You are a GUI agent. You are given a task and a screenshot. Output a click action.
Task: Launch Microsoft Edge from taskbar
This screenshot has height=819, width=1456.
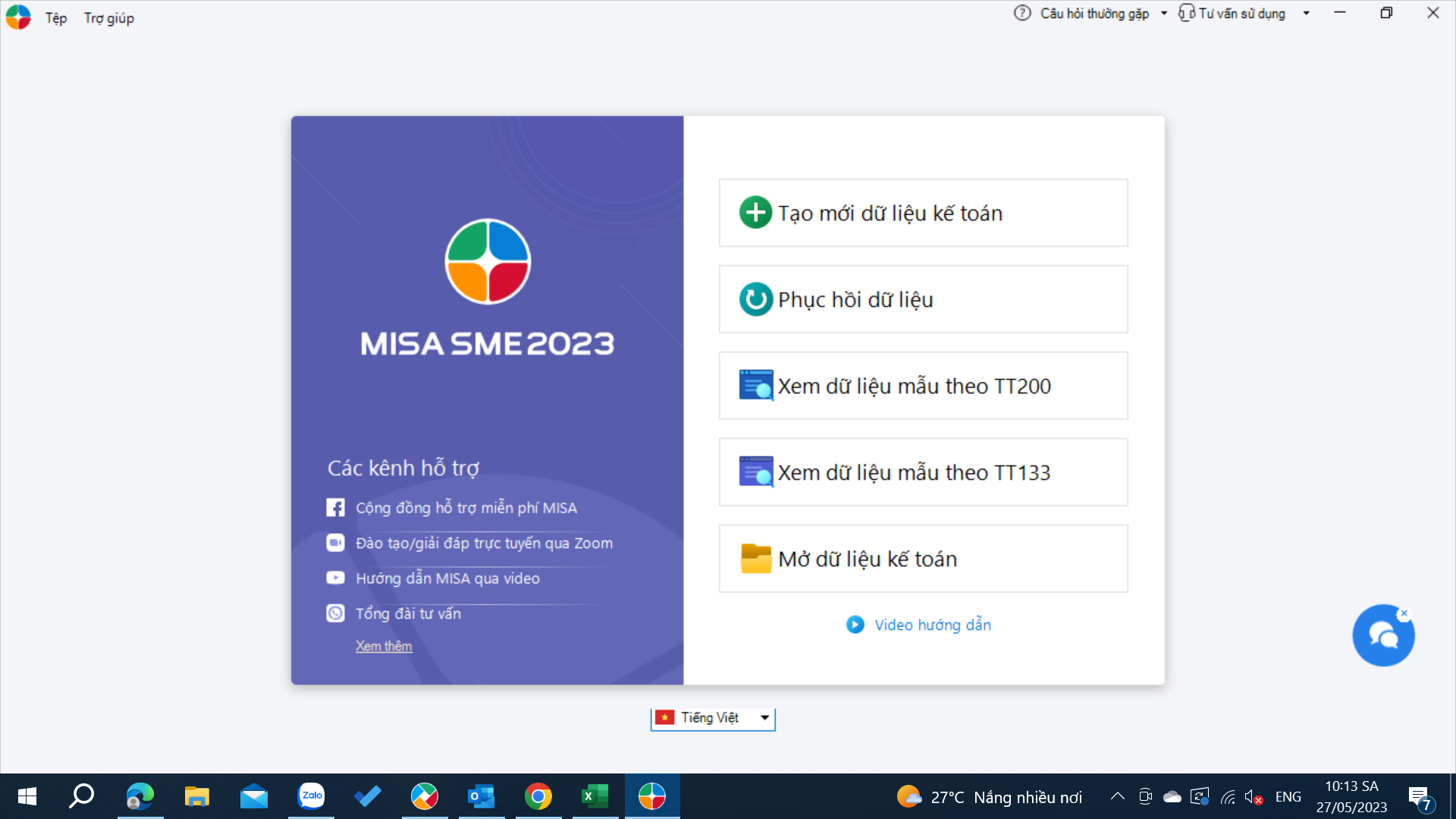140,796
